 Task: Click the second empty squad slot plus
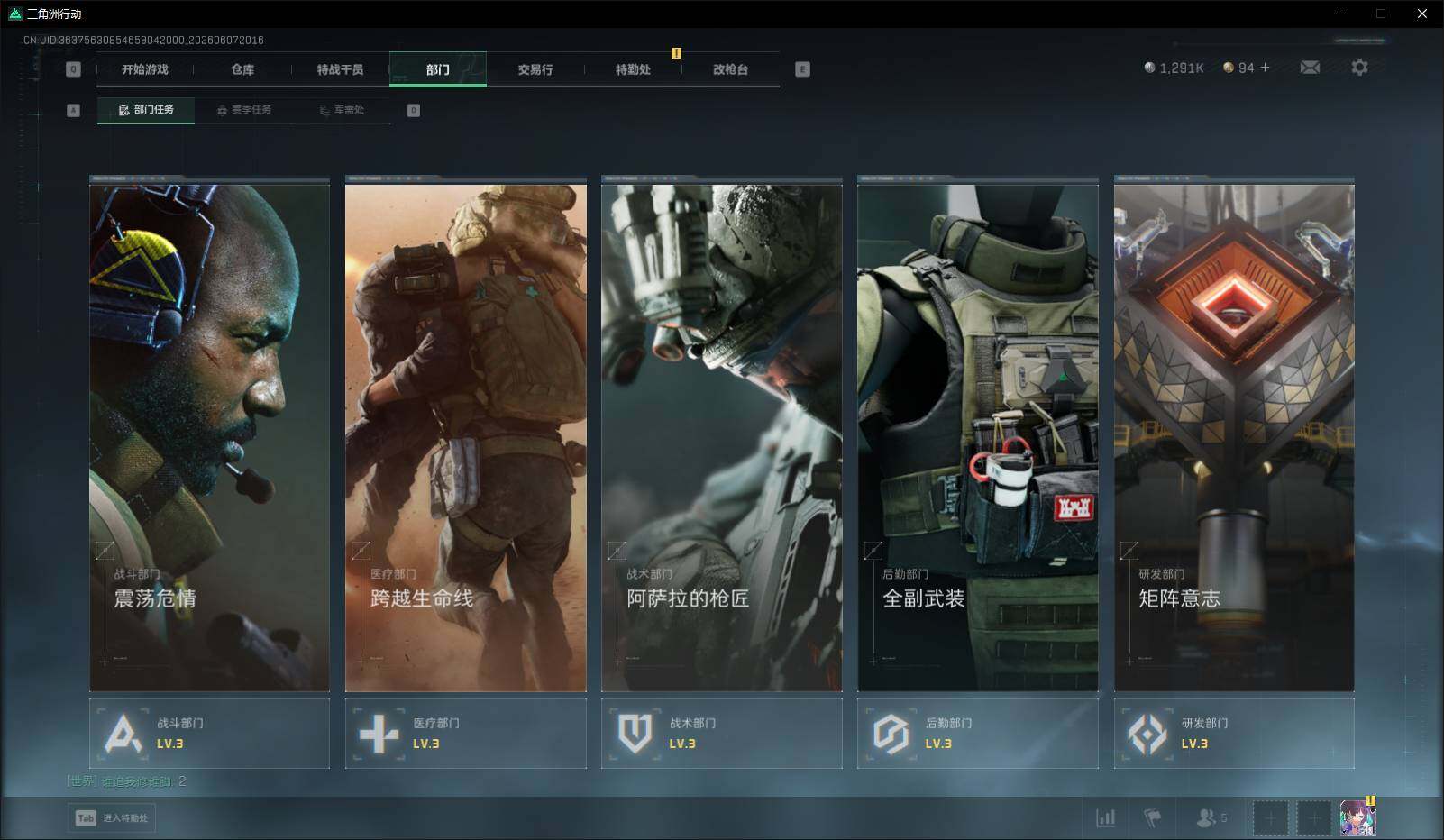coord(1313,818)
